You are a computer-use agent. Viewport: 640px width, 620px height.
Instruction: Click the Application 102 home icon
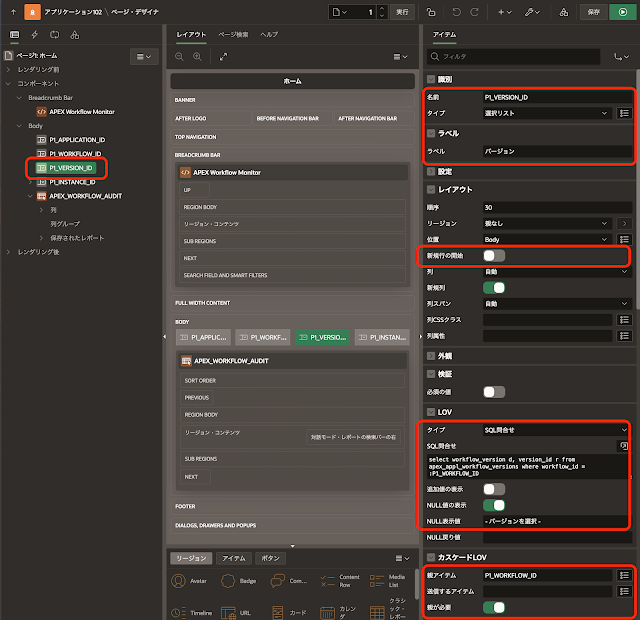click(x=32, y=12)
